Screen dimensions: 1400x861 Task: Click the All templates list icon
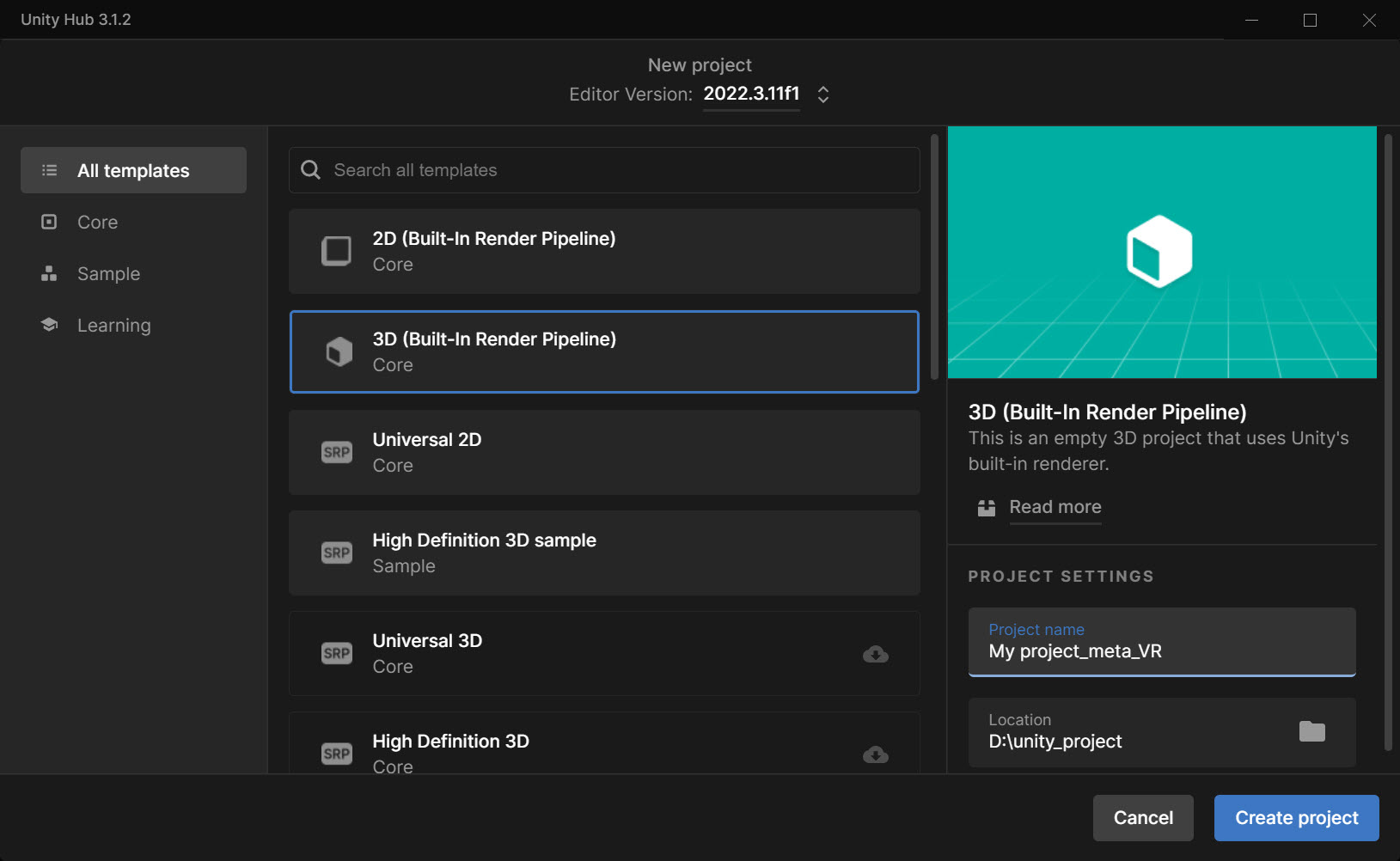[50, 170]
